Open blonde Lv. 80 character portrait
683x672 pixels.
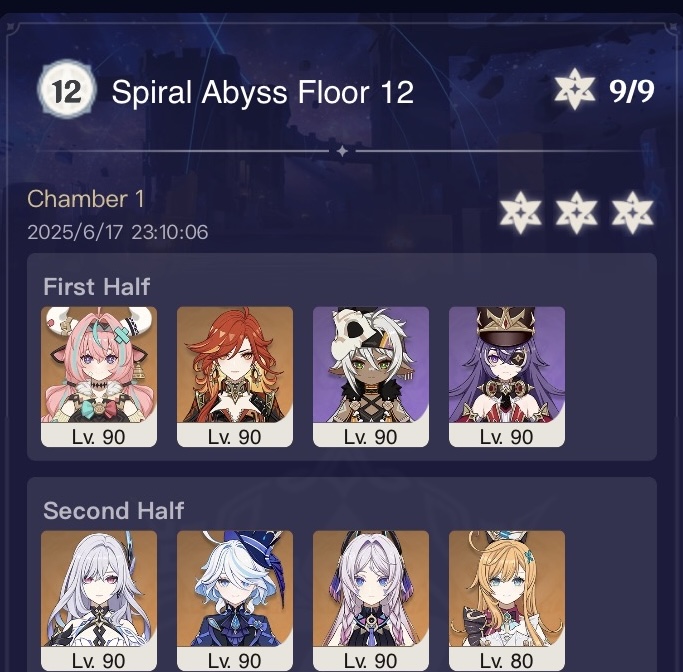(507, 601)
